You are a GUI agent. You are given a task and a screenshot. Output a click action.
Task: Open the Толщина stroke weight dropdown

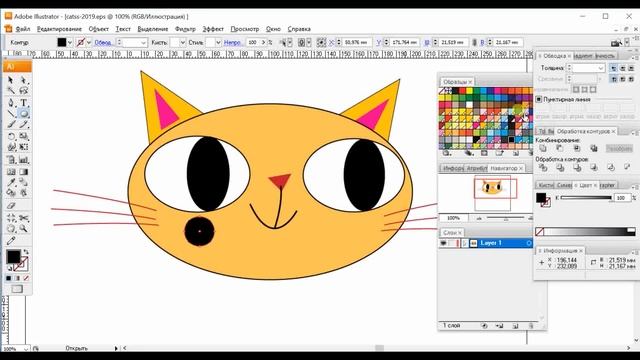coord(600,68)
